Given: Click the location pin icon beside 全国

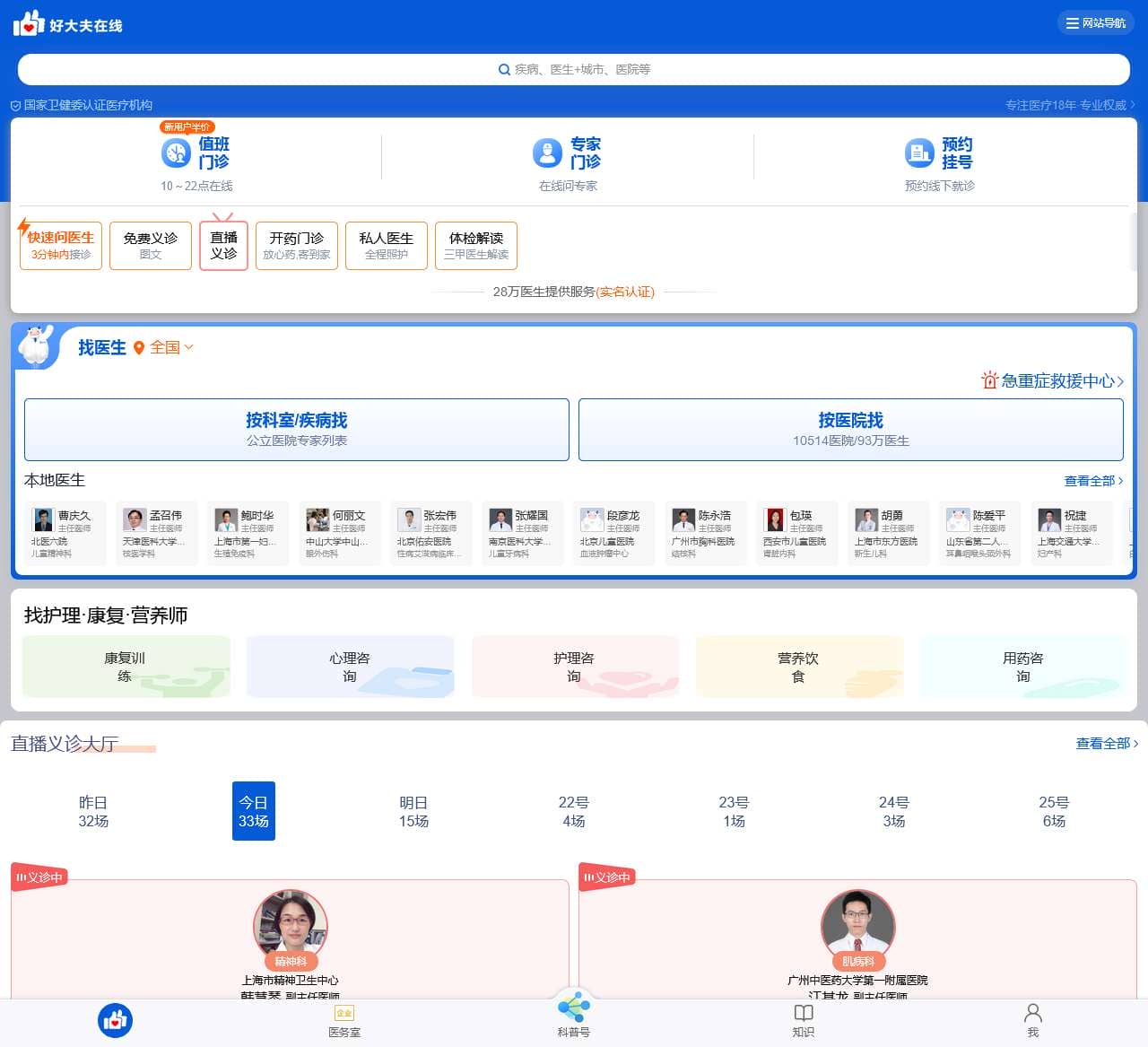Looking at the screenshot, I should click(139, 348).
